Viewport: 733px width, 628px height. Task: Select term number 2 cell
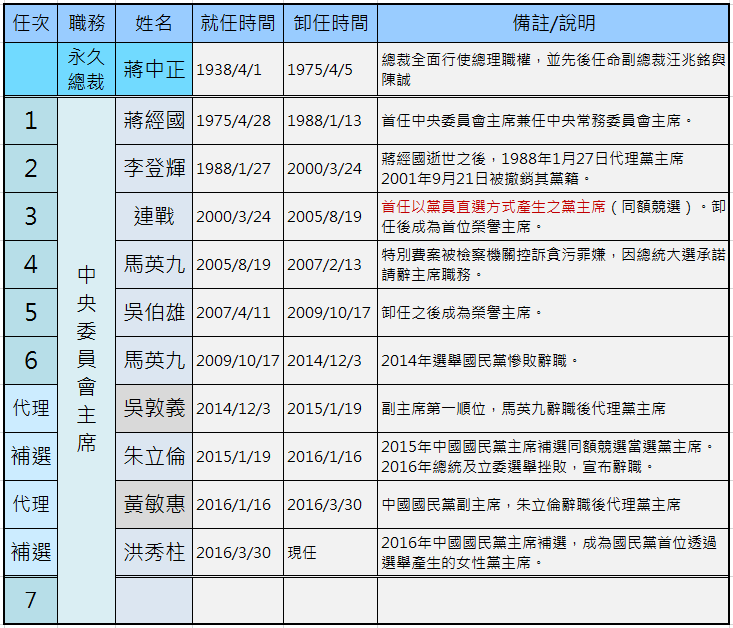(x=31, y=168)
